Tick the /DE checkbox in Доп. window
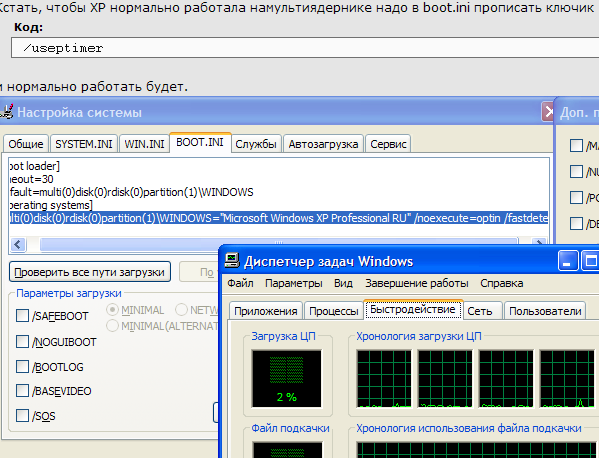 pos(576,223)
